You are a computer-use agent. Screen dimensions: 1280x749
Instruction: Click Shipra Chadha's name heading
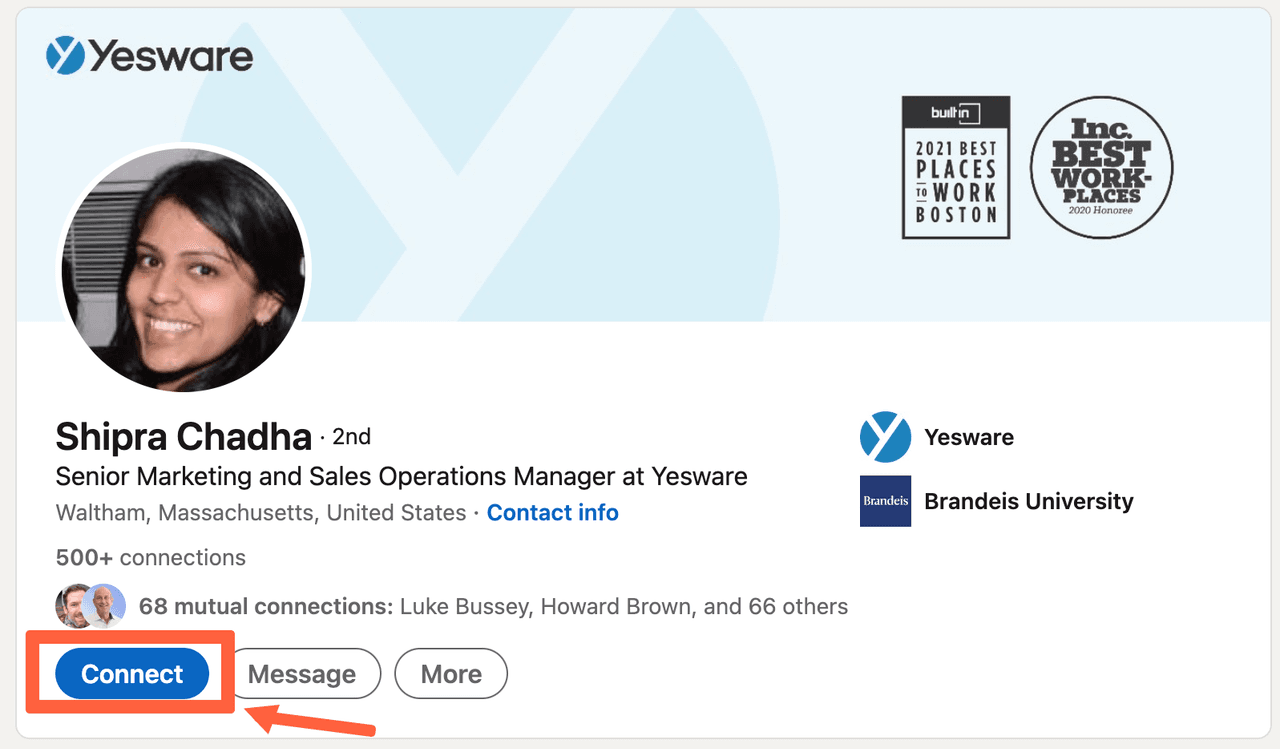tap(183, 436)
